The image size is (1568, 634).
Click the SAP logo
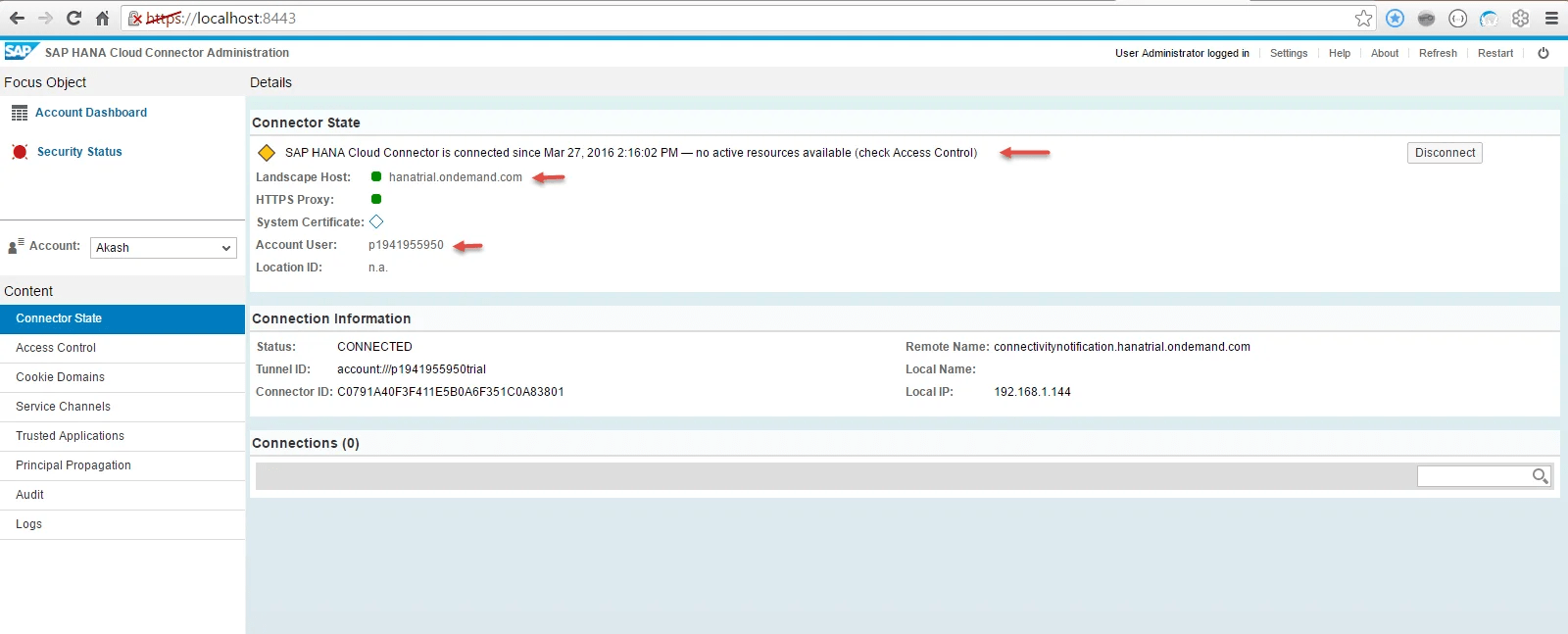(20, 52)
